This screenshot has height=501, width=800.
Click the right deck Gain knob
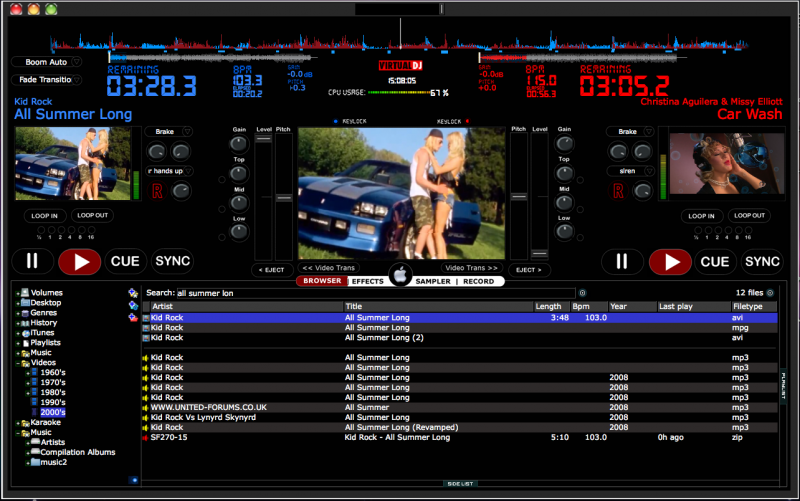click(564, 144)
